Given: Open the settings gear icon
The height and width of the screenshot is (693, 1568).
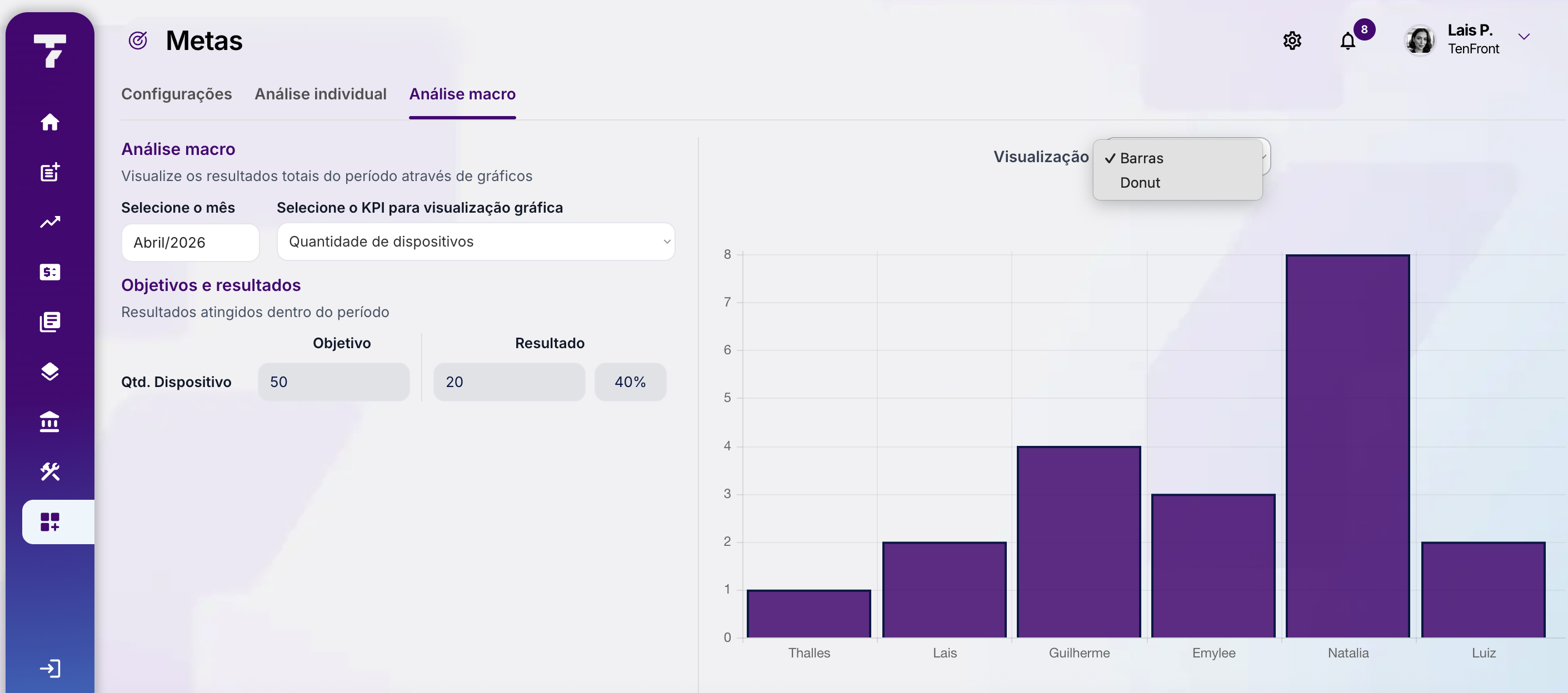Looking at the screenshot, I should pos(1292,41).
